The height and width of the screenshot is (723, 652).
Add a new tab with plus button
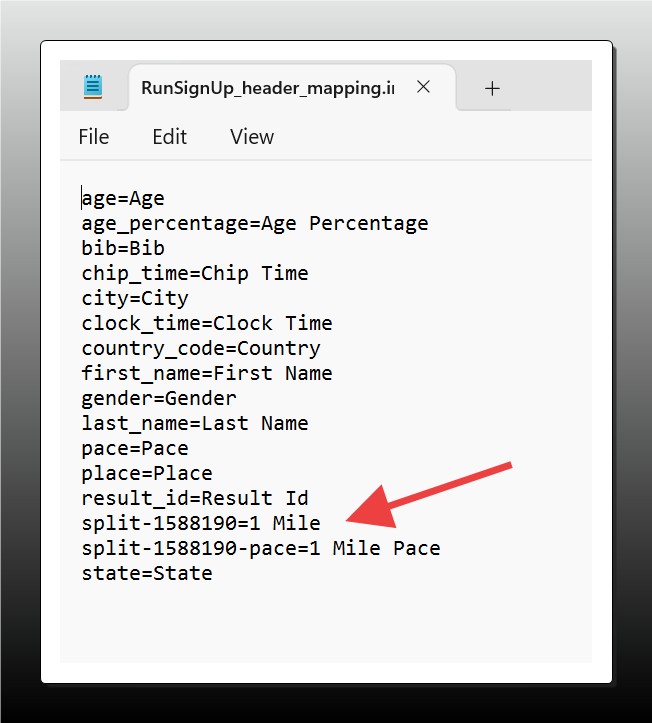pyautogui.click(x=492, y=88)
